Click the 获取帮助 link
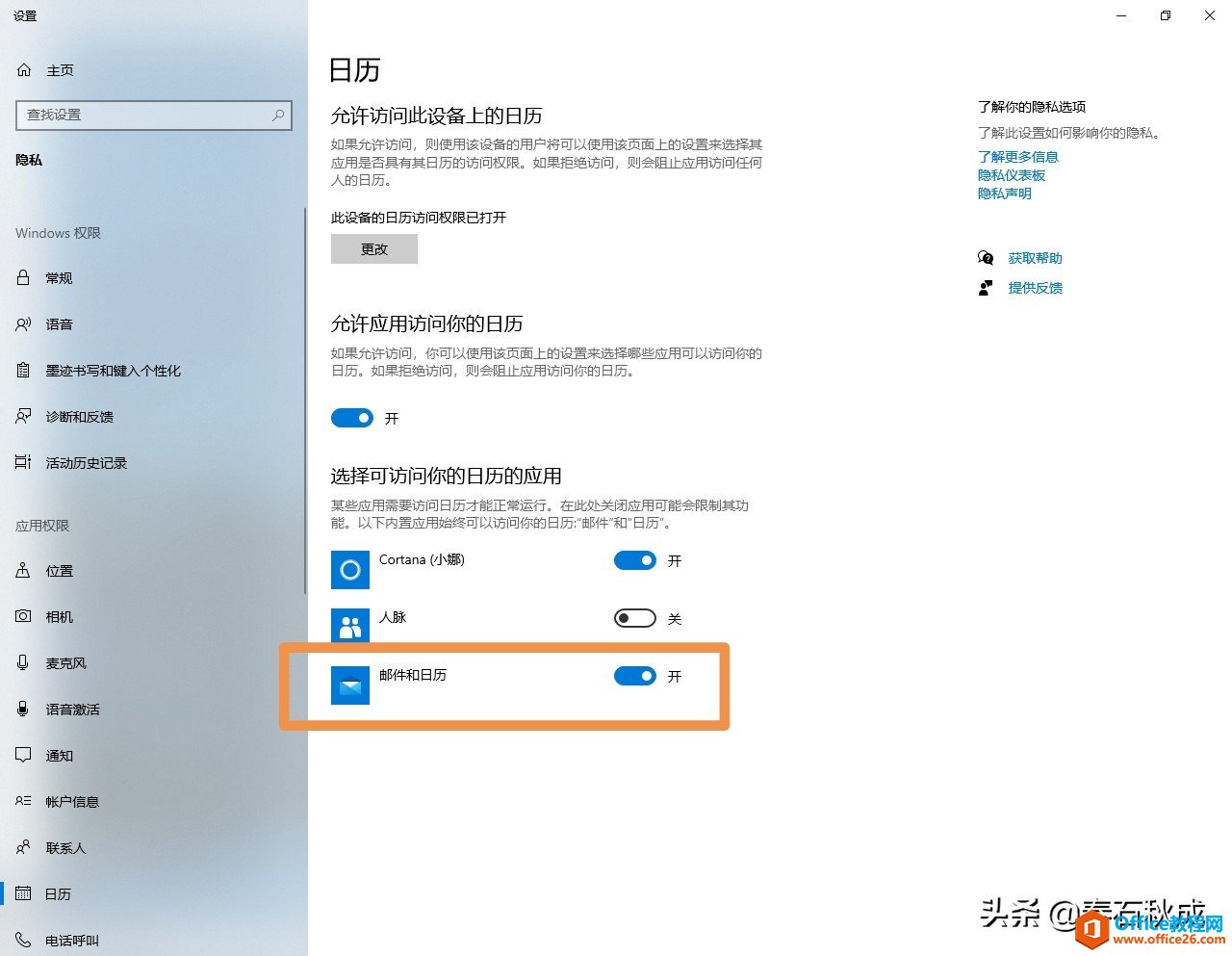Image resolution: width=1232 pixels, height=956 pixels. point(1035,258)
